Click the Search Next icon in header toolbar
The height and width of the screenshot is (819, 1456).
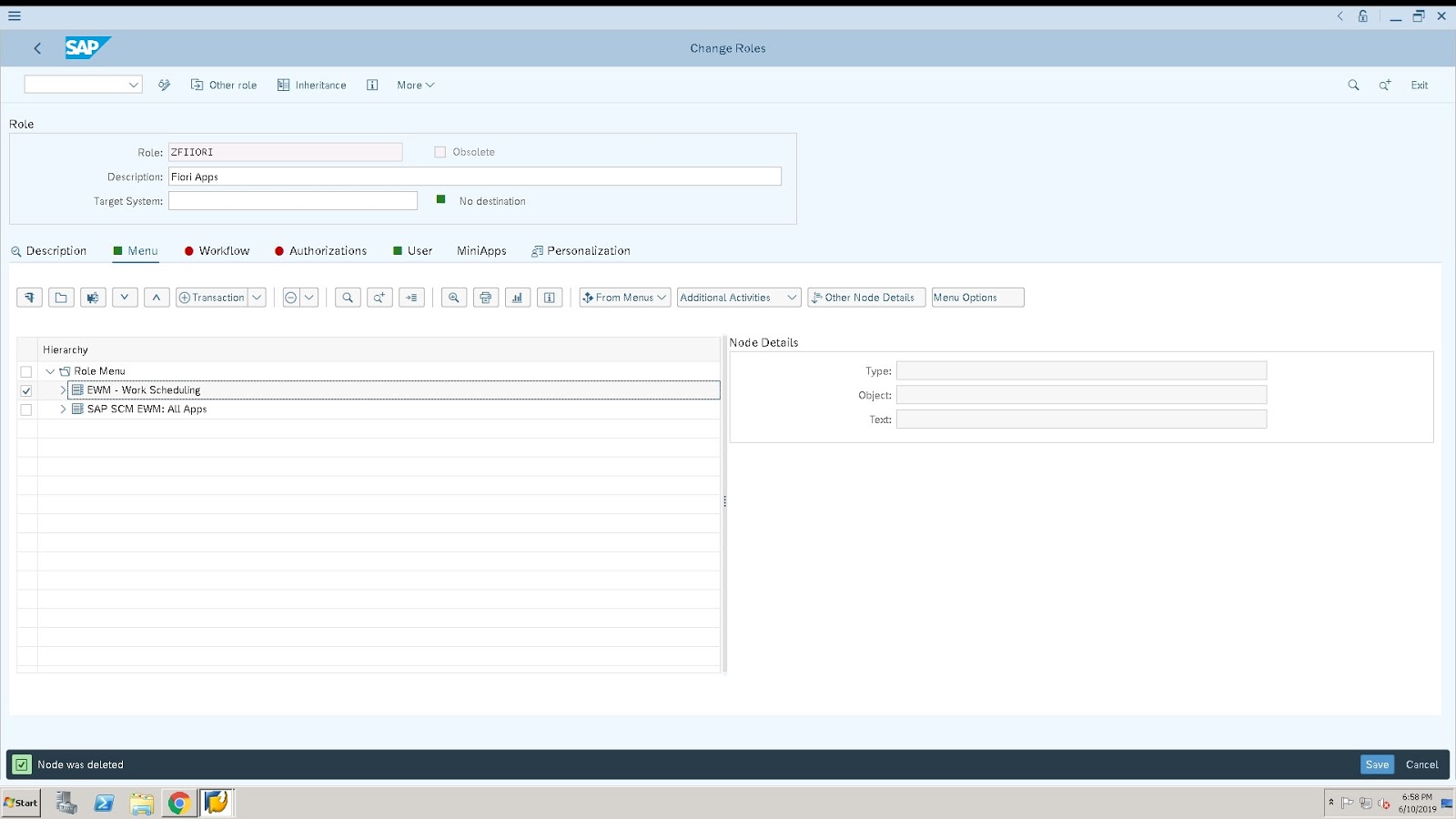(x=1385, y=85)
